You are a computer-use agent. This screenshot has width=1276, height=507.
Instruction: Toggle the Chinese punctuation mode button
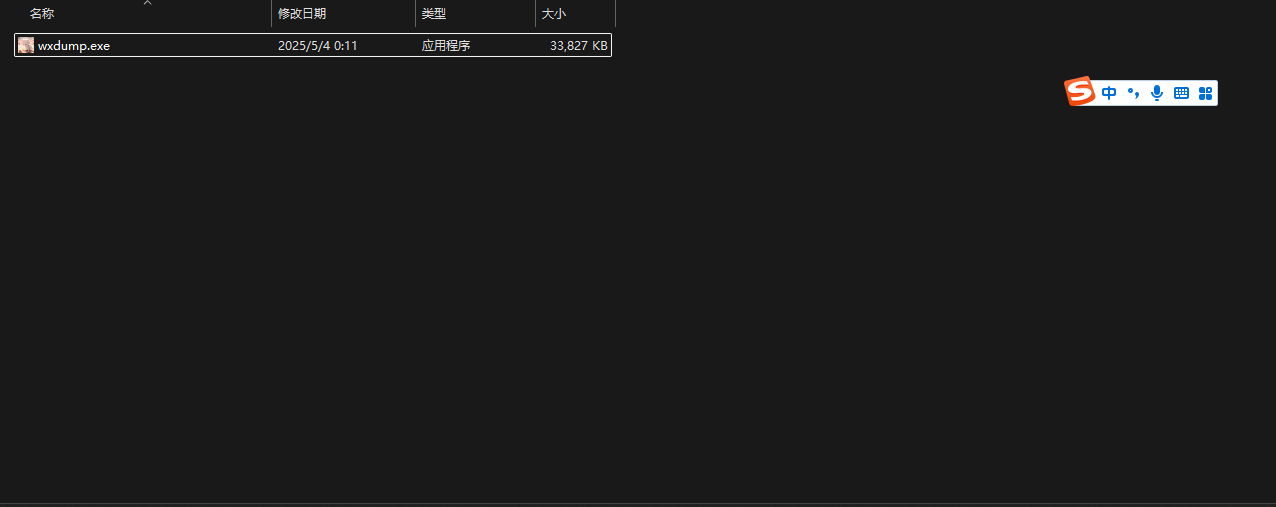point(1133,93)
